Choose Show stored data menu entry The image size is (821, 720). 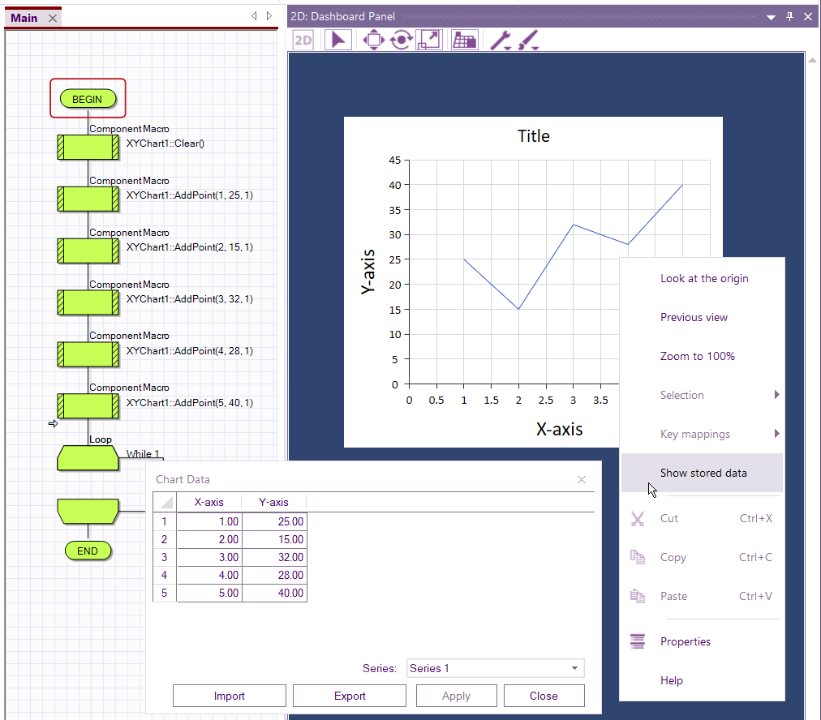pyautogui.click(x=702, y=473)
